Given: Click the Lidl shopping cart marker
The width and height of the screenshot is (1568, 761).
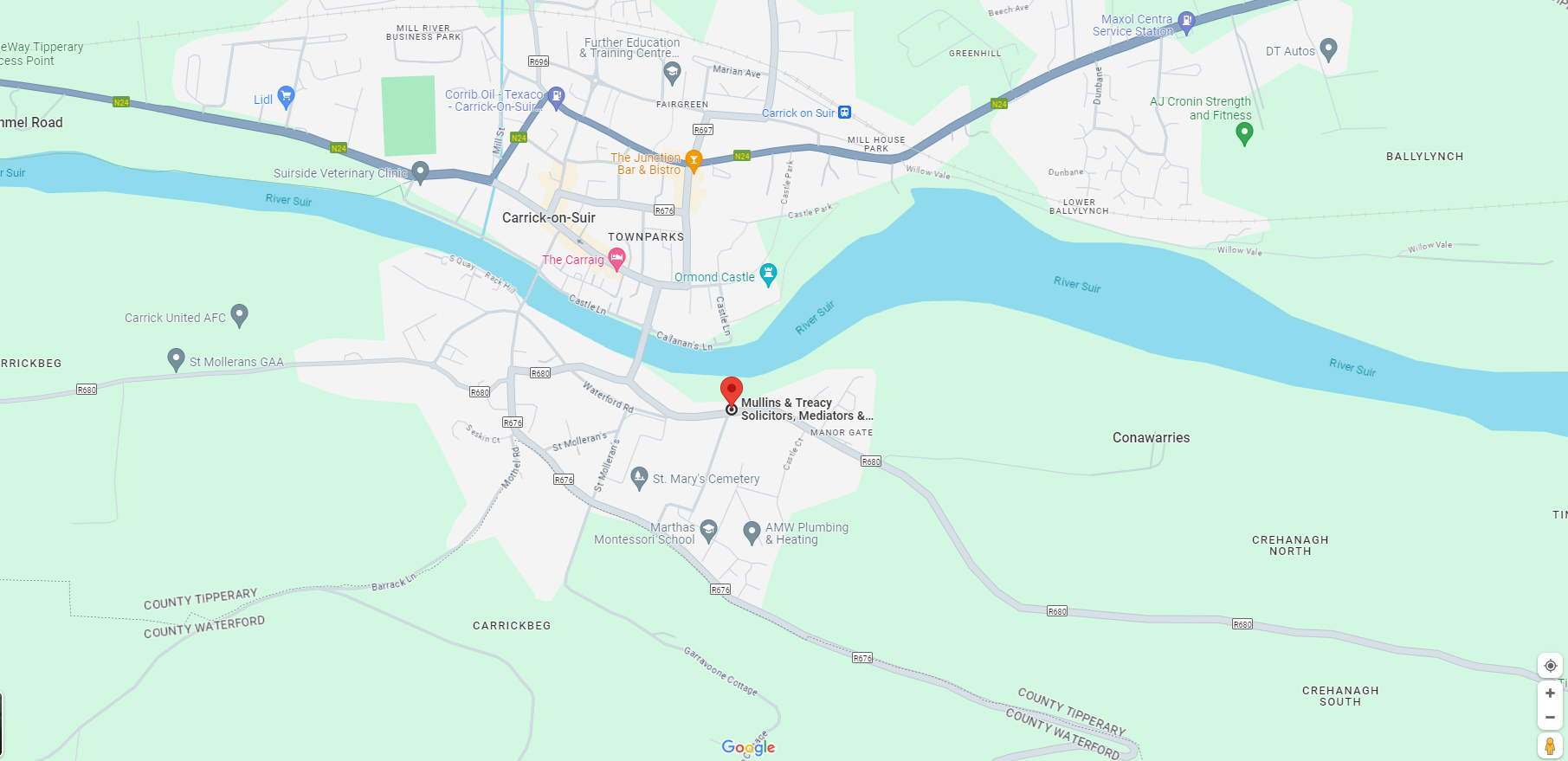Looking at the screenshot, I should 286,97.
